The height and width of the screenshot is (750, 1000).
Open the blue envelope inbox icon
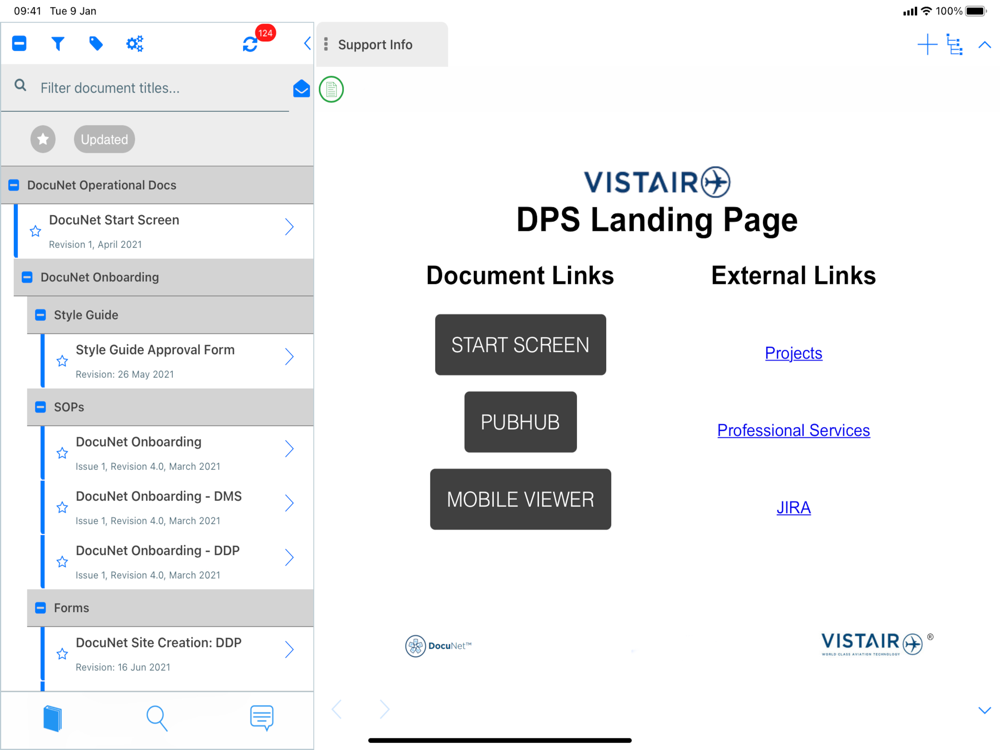302,89
